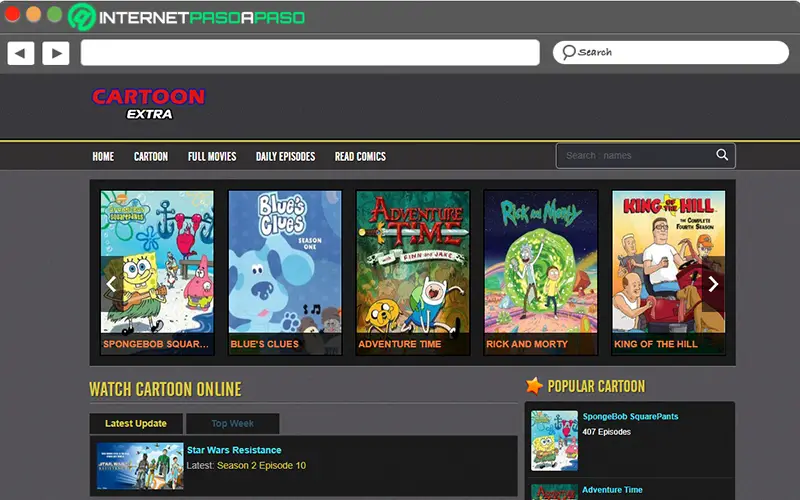Click the Popular Cartoon star icon
800x500 pixels.
534,386
